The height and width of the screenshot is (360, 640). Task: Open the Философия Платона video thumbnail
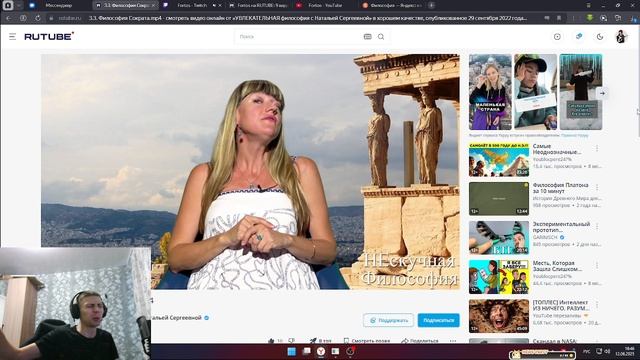(499, 199)
